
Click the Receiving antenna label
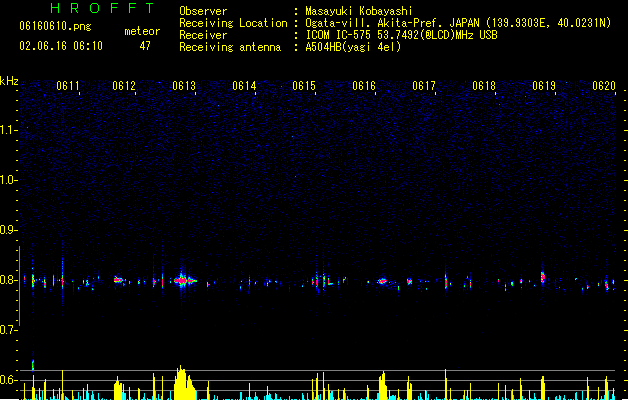(x=230, y=47)
